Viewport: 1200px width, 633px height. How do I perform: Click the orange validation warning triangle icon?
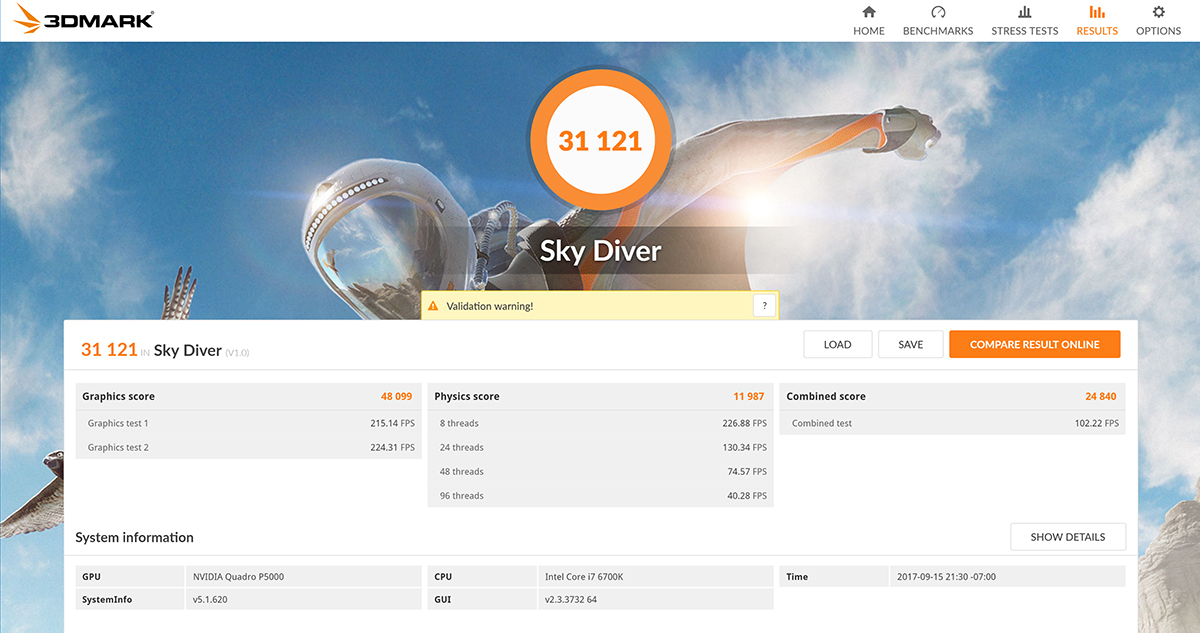(433, 306)
